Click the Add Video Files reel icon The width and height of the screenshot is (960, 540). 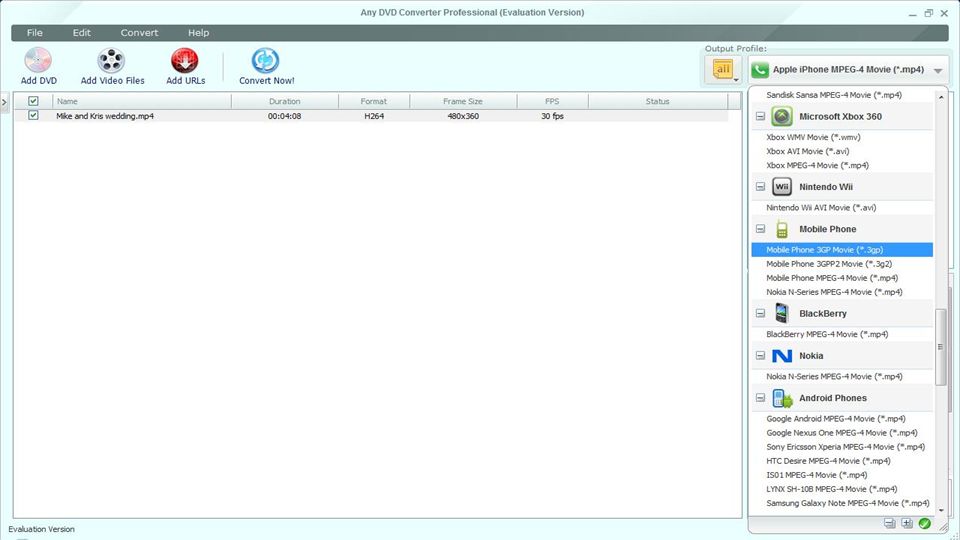111,60
